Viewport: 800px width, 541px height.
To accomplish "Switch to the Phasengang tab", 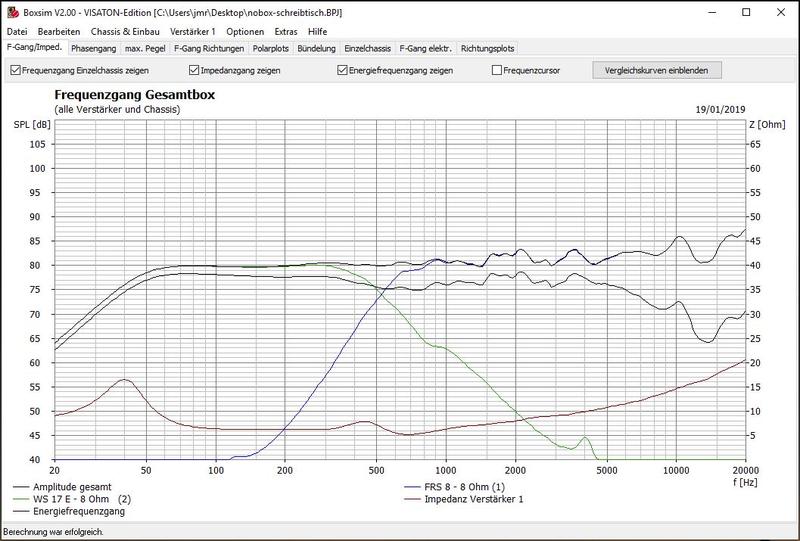I will point(94,48).
